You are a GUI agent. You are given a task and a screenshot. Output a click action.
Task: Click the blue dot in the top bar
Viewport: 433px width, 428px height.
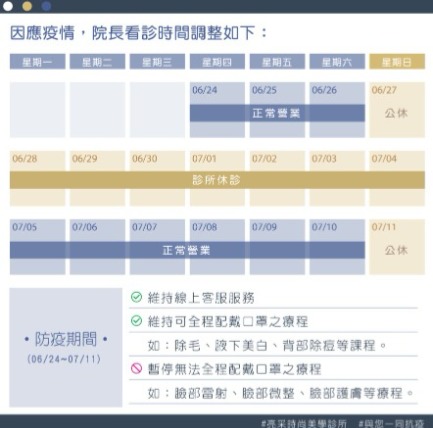click(46, 6)
